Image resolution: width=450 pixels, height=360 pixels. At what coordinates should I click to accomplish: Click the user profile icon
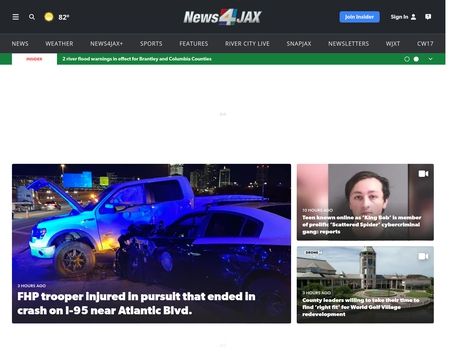pyautogui.click(x=413, y=17)
